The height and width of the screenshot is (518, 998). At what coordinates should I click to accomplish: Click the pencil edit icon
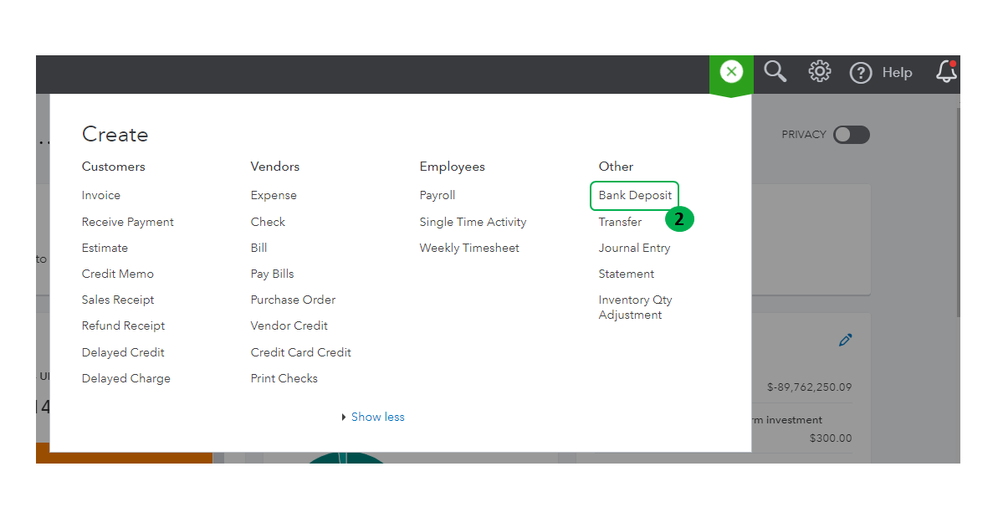pyautogui.click(x=846, y=340)
